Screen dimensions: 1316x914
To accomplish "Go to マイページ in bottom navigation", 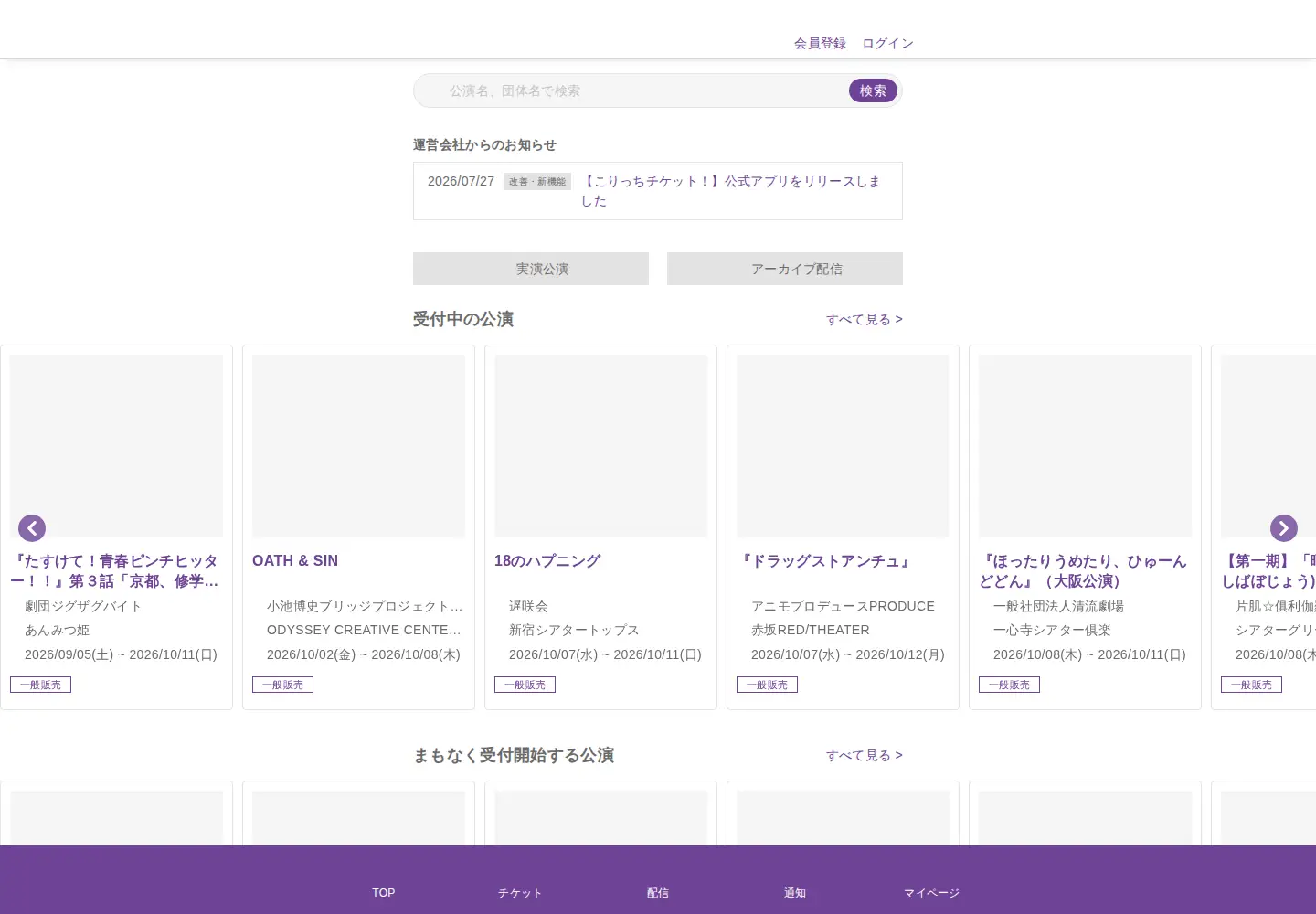I will point(932,893).
